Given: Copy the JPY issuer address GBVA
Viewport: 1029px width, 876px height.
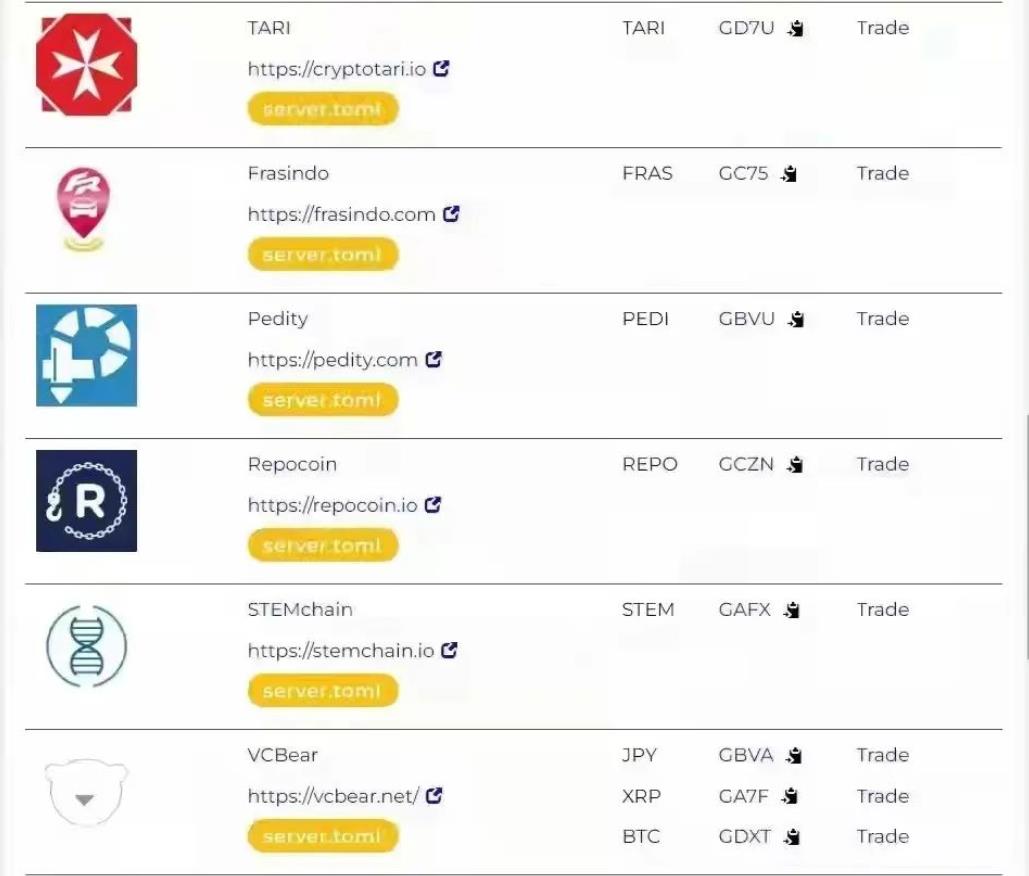Looking at the screenshot, I should pyautogui.click(x=794, y=755).
